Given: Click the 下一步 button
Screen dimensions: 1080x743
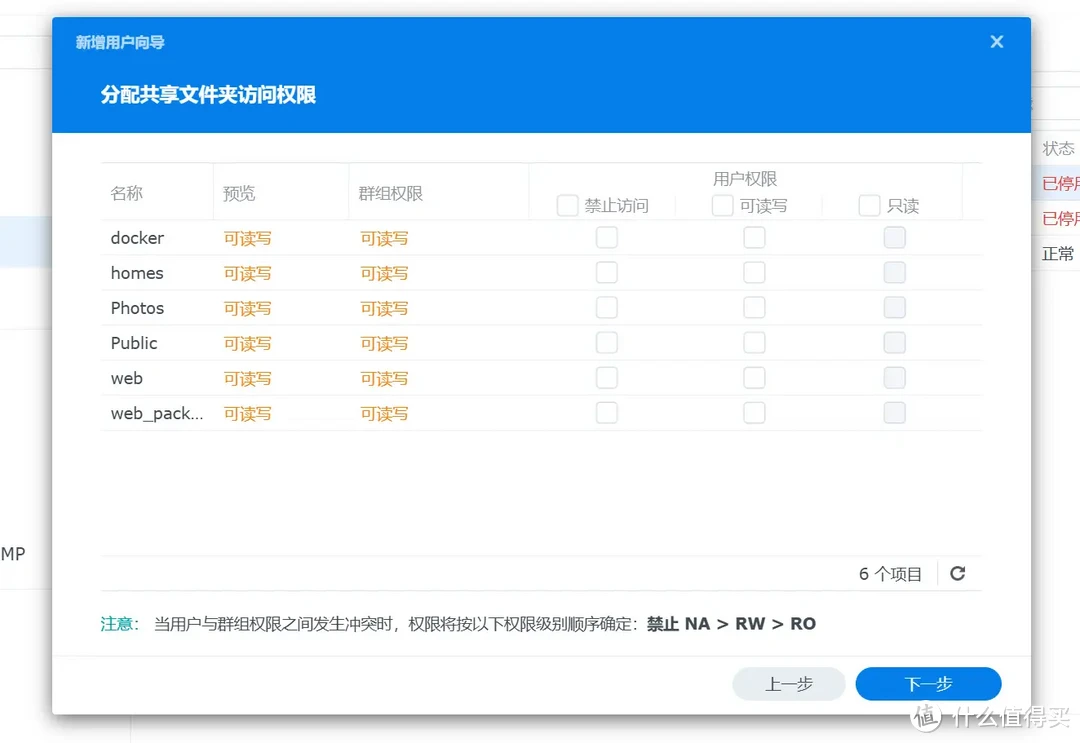Looking at the screenshot, I should click(928, 684).
